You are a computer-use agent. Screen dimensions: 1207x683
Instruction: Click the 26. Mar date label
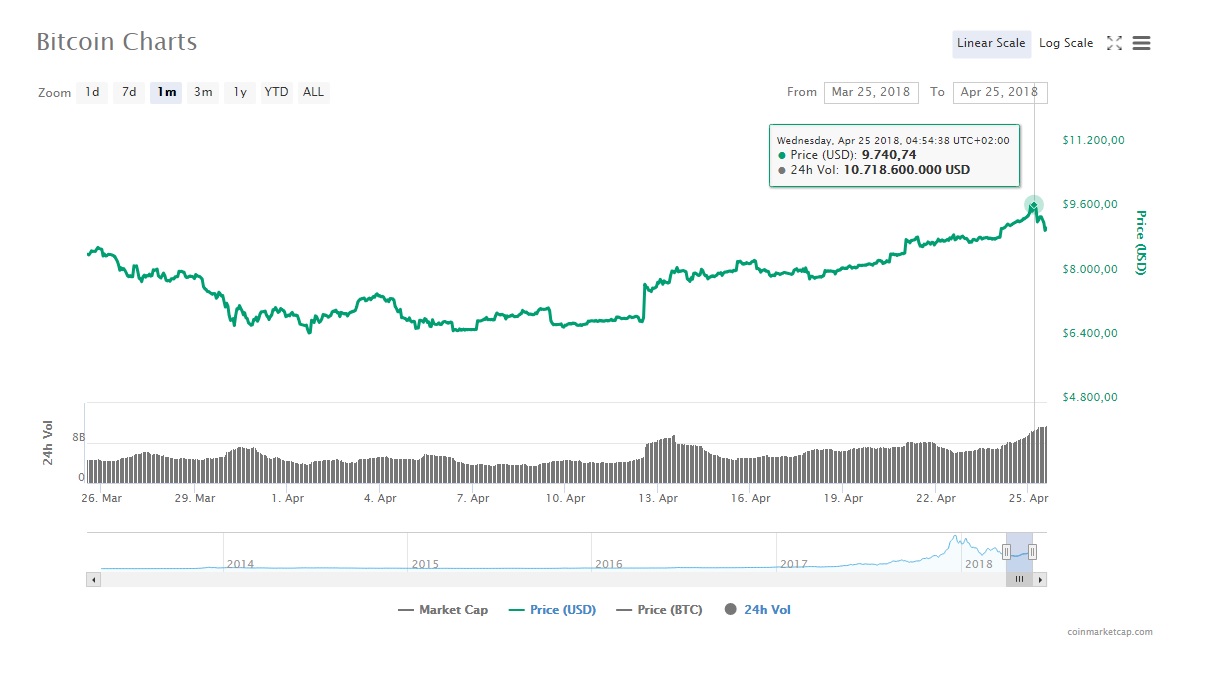[102, 498]
